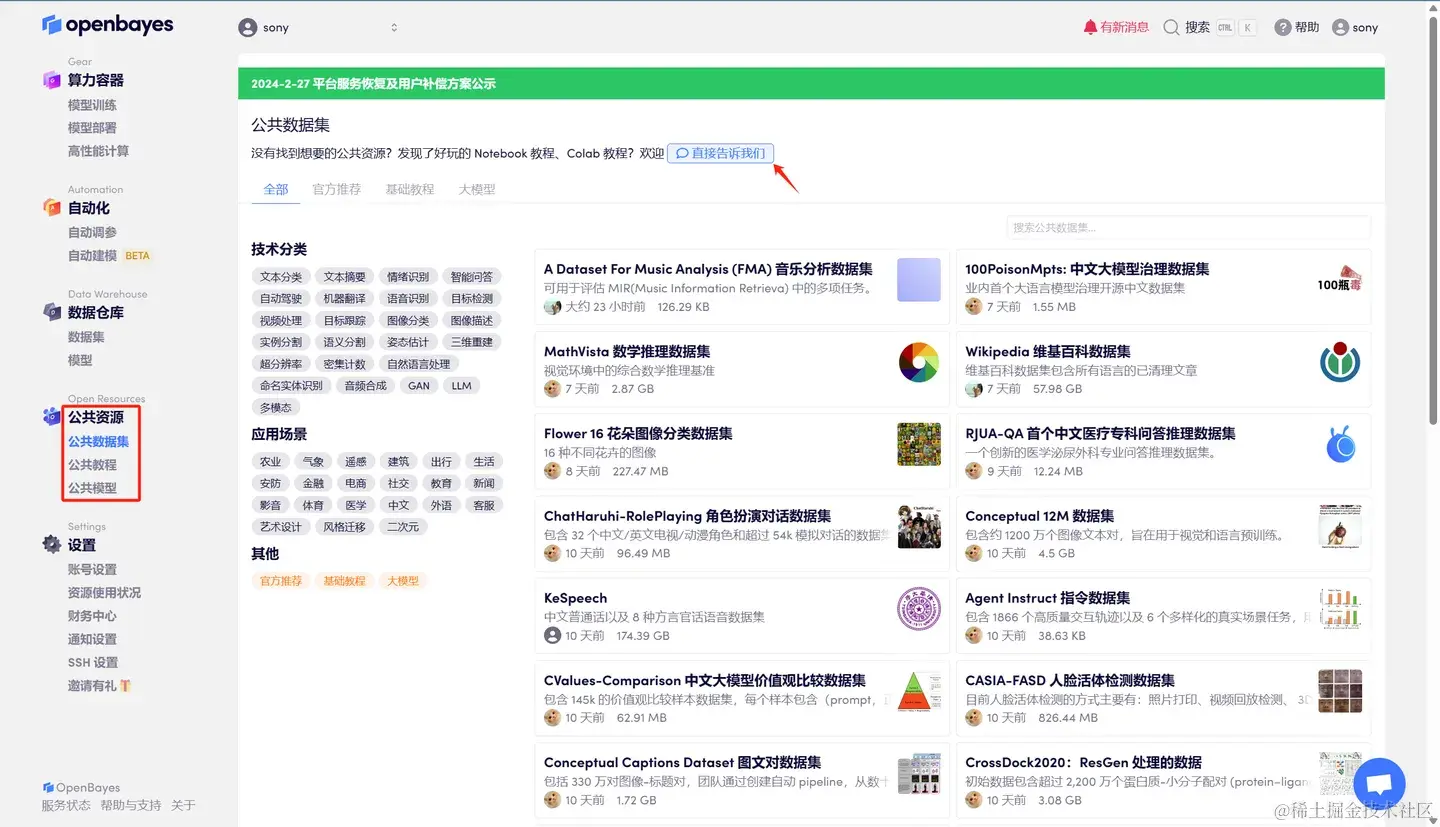Click the 公共资源 section icon
Image resolution: width=1440 pixels, height=827 pixels.
pyautogui.click(x=52, y=417)
